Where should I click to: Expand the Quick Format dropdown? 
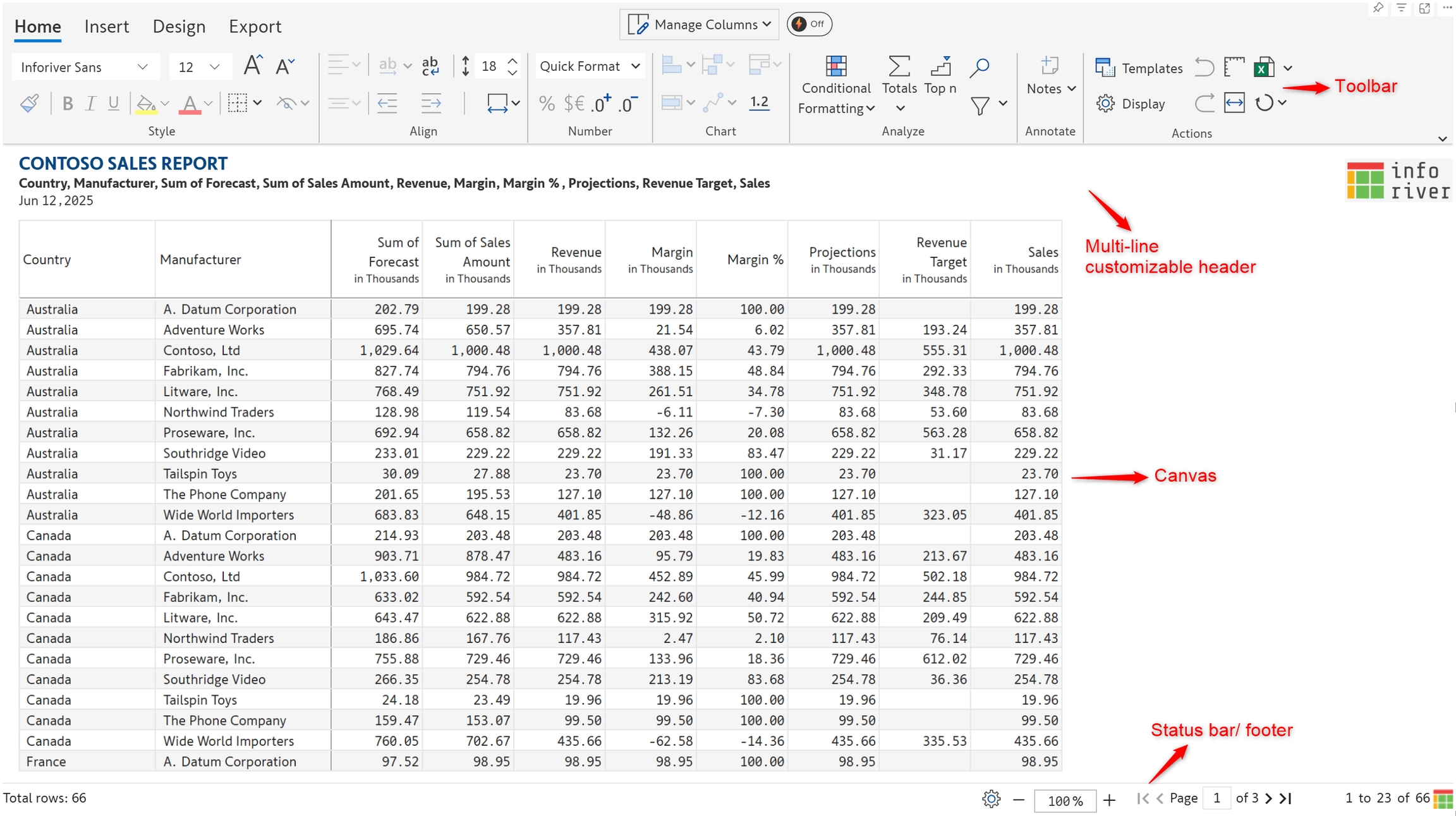tap(590, 66)
